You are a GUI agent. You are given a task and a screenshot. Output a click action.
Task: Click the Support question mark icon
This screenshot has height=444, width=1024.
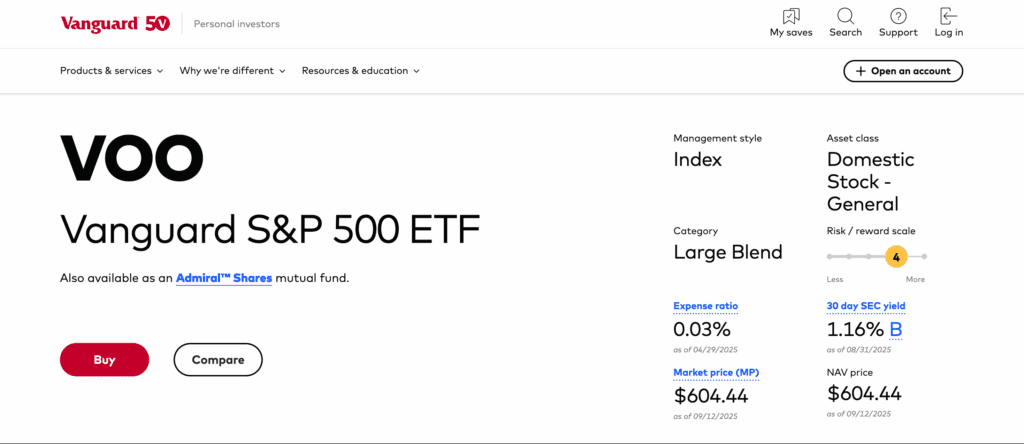click(x=898, y=16)
